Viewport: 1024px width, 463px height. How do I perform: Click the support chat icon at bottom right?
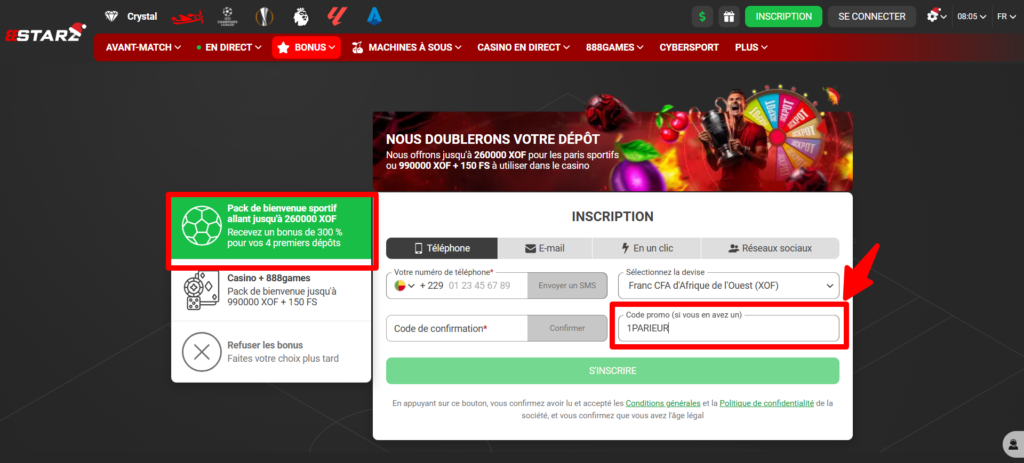pyautogui.click(x=1009, y=443)
